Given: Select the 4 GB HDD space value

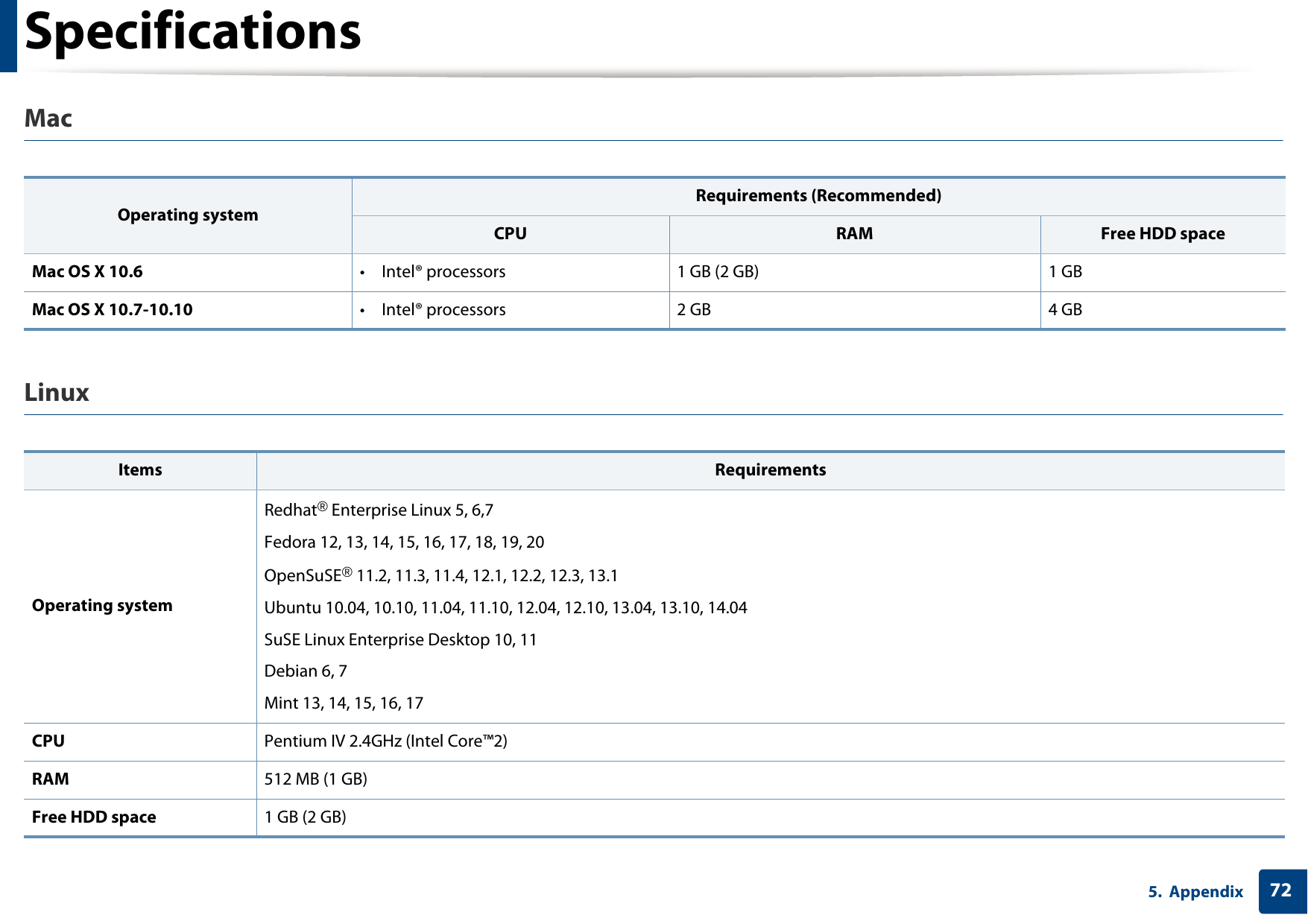Looking at the screenshot, I should (x=1065, y=309).
